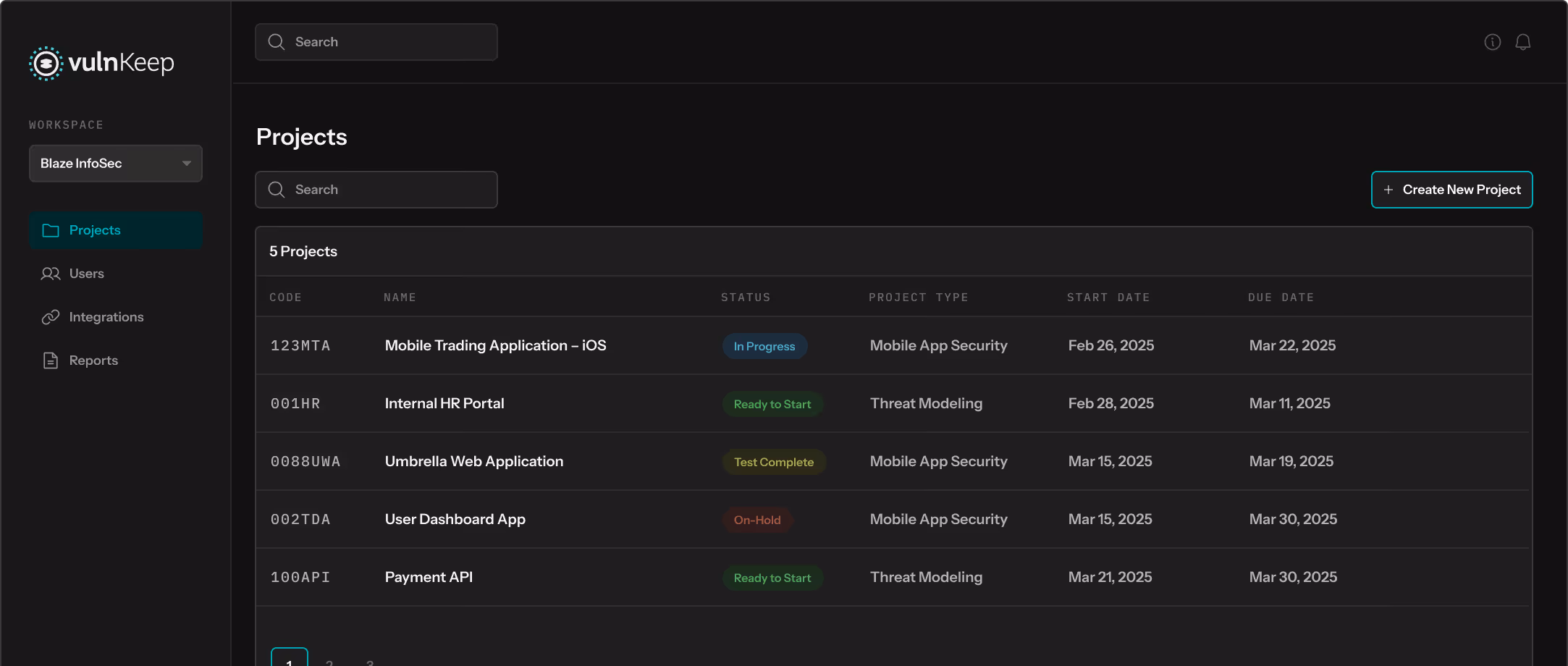Viewport: 1568px width, 666px height.
Task: Click the project code 123MTA
Action: coord(300,346)
